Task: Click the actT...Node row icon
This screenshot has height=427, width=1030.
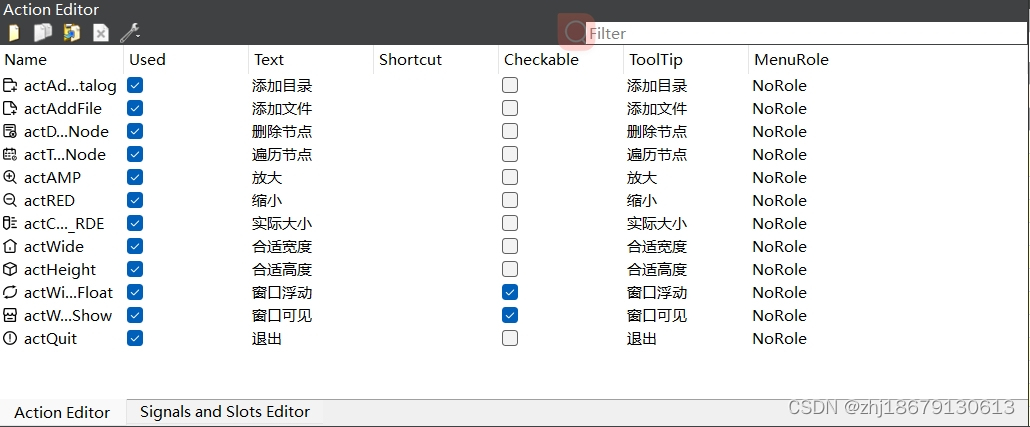Action: click(11, 154)
